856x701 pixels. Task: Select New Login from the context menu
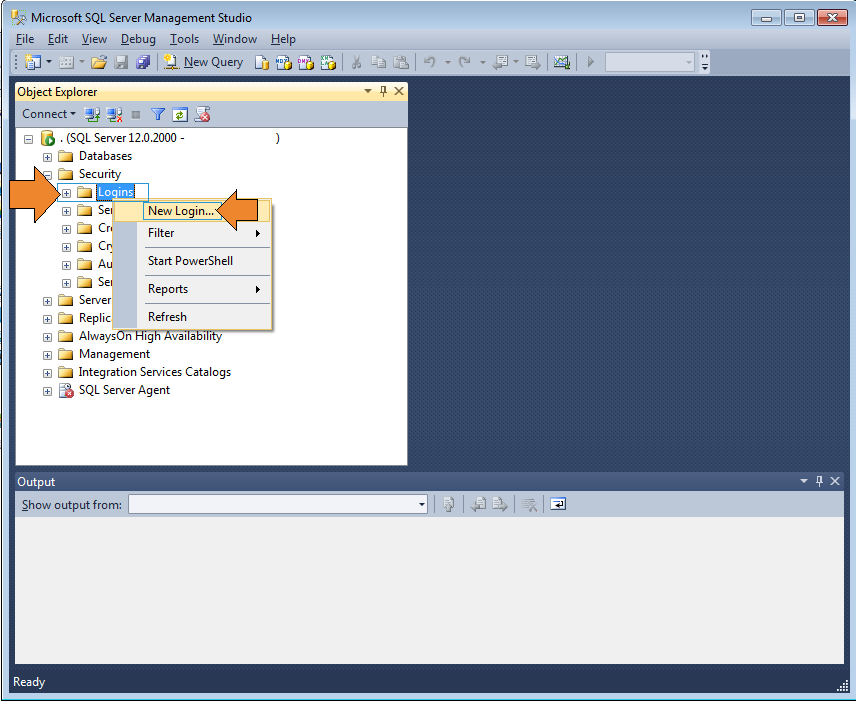(183, 211)
